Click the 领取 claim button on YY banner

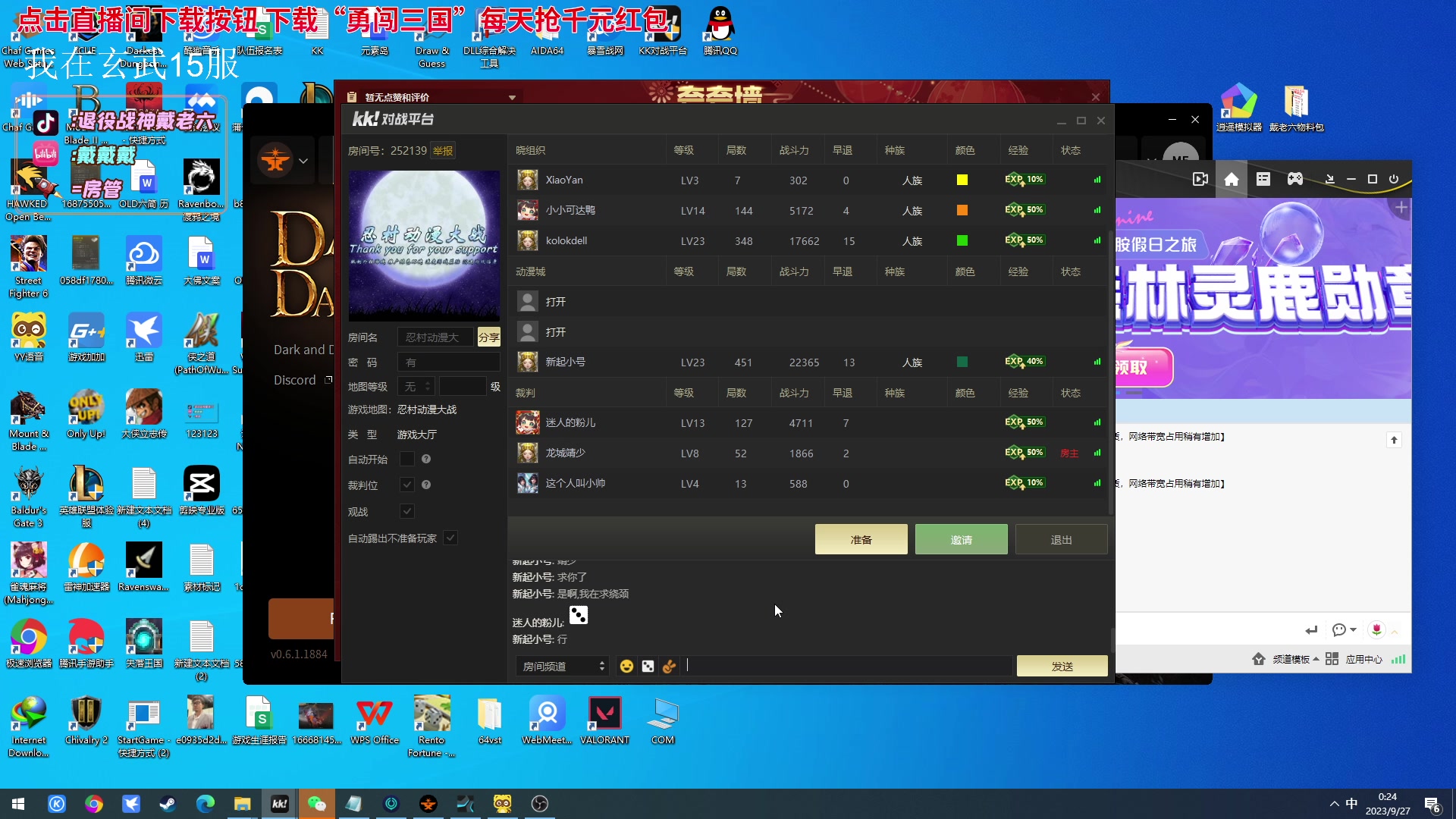tap(1144, 368)
